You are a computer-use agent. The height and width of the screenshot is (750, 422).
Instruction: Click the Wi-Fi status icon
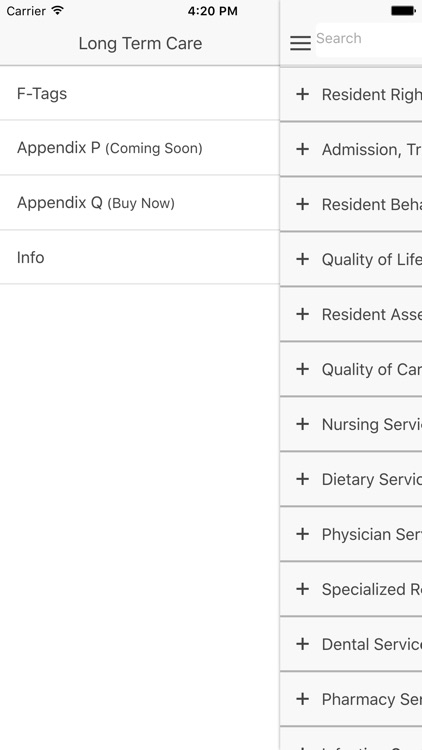(57, 11)
